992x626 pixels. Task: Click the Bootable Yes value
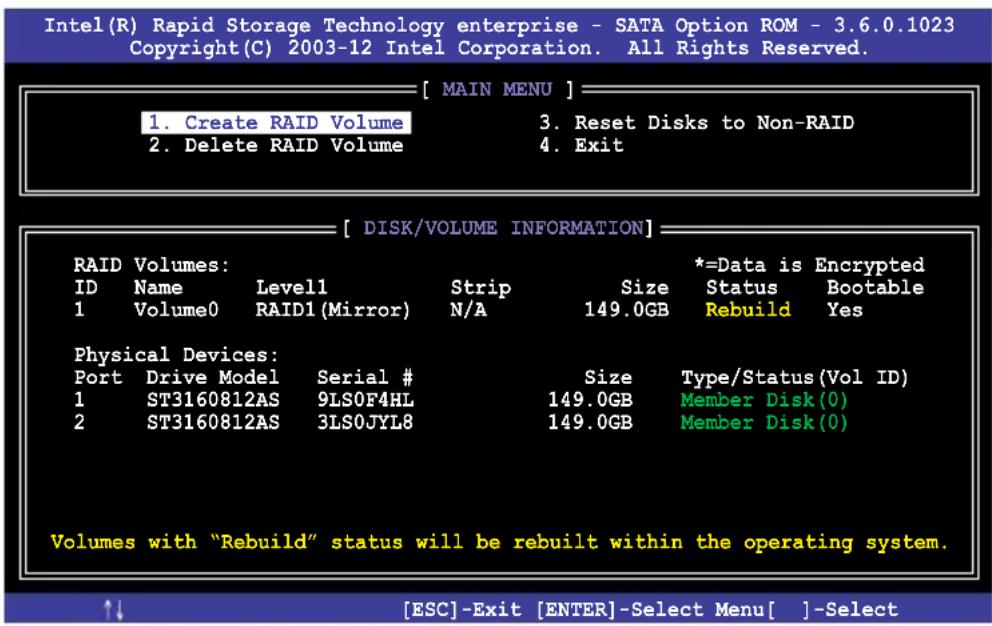(845, 310)
